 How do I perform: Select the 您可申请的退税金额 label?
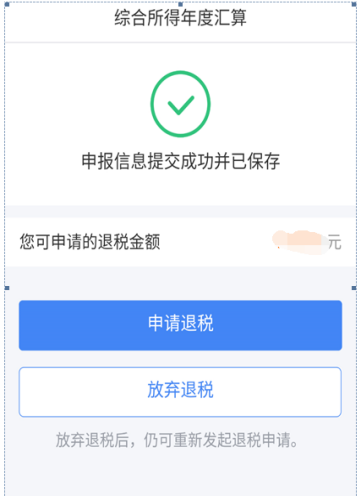click(90, 242)
